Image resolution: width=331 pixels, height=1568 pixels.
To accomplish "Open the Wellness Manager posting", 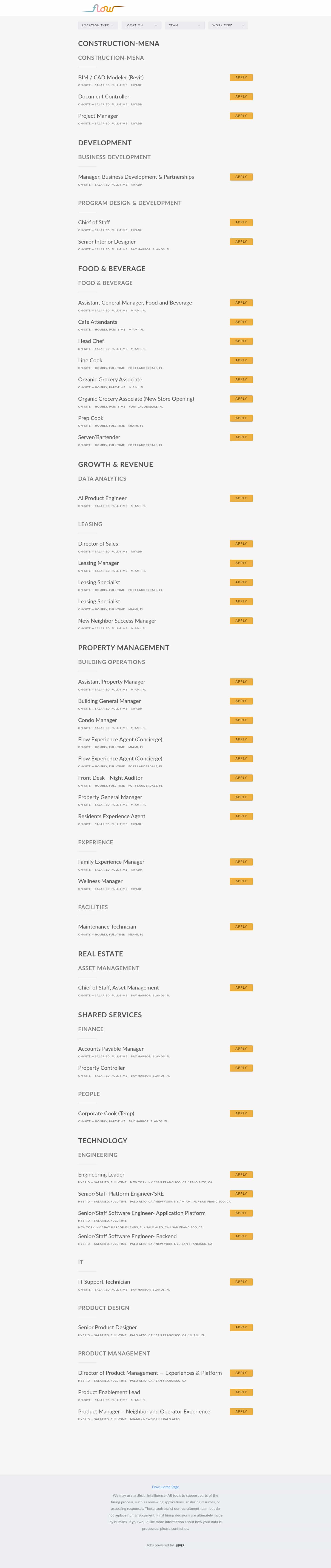I will [x=100, y=881].
